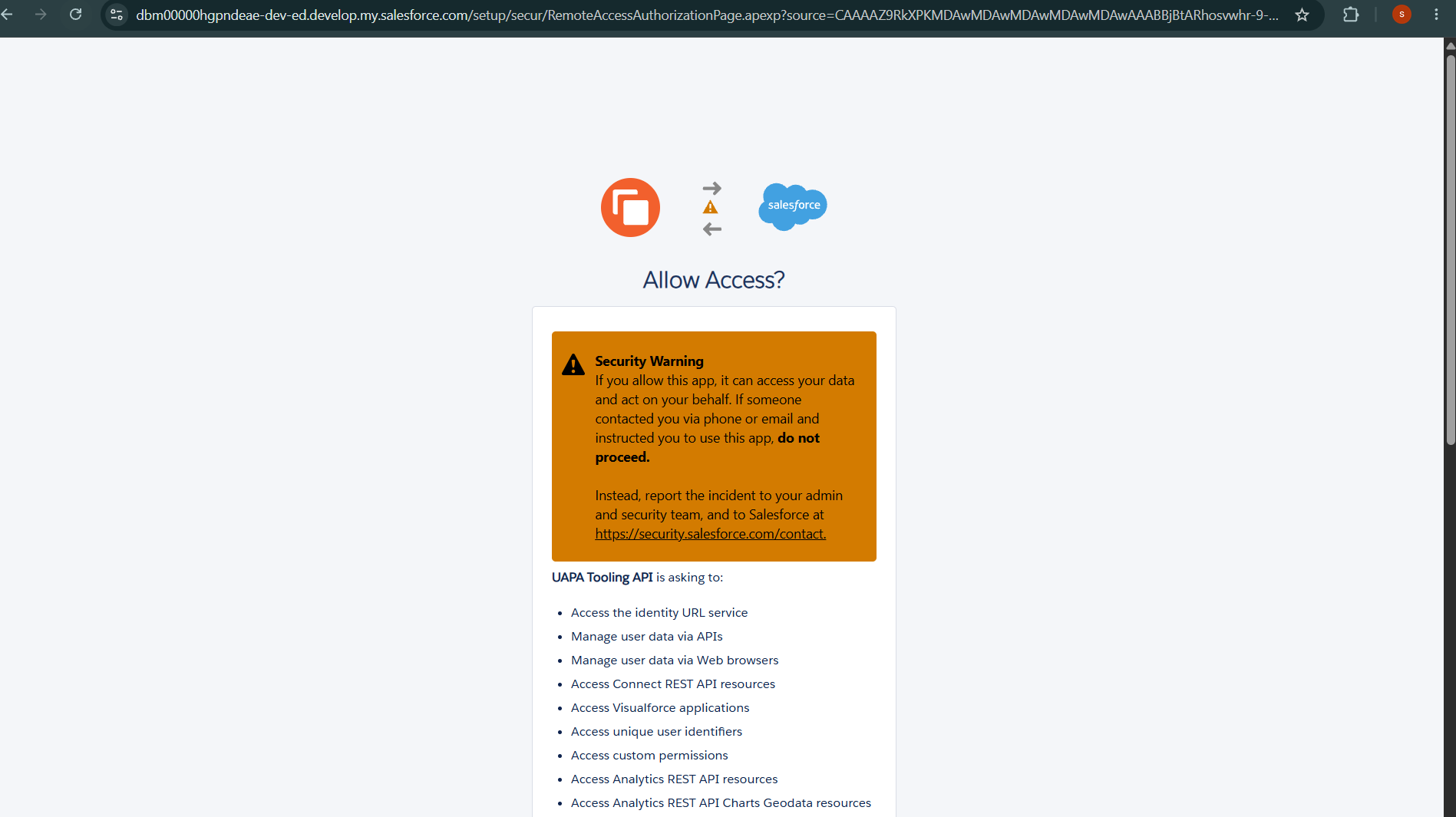1456x817 pixels.
Task: Open the security.salesforce.com/contact link
Action: [x=710, y=534]
